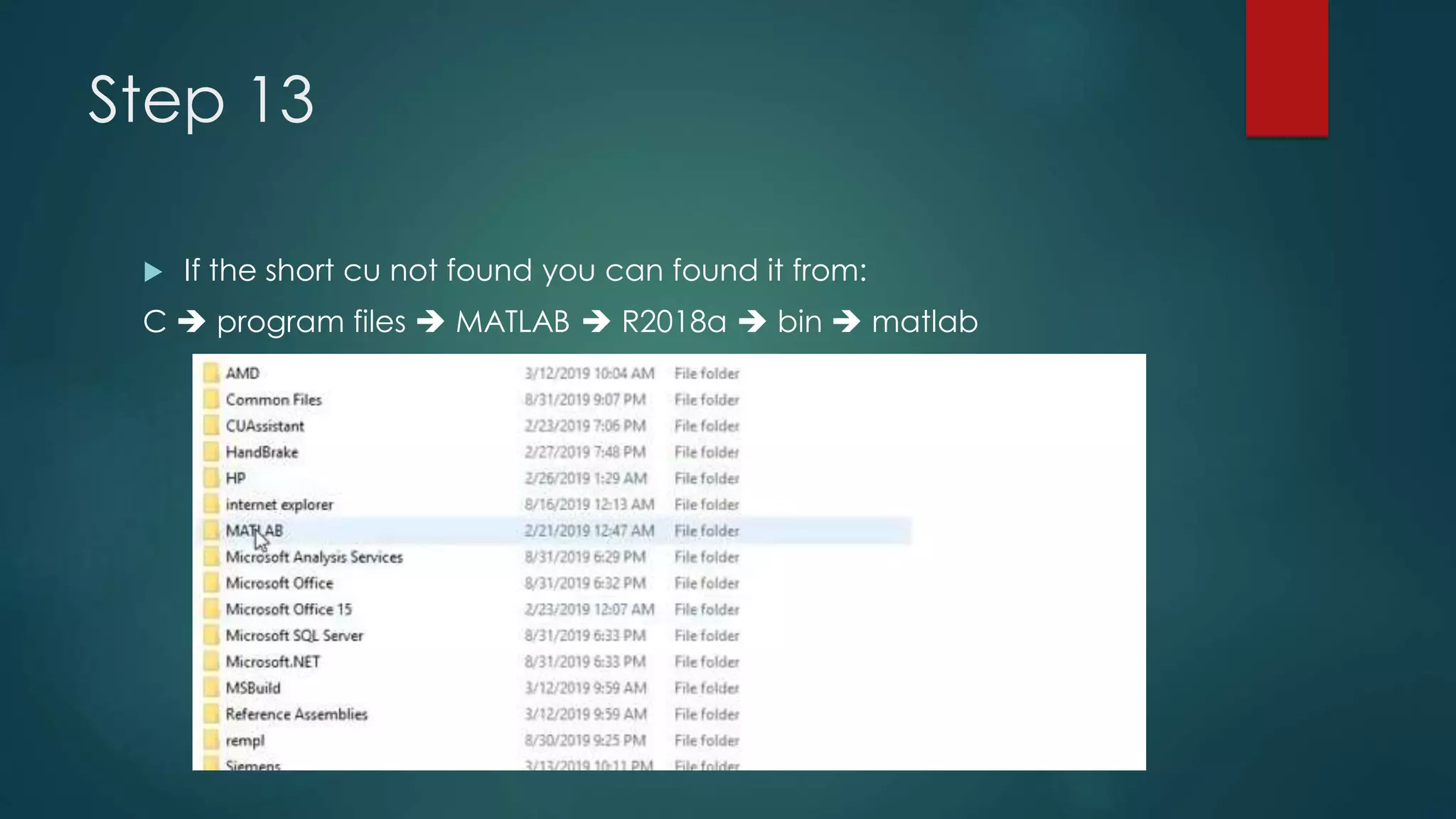Select the Siemens folder at the bottom of the list
Image resolution: width=1456 pixels, height=819 pixels.
point(252,765)
